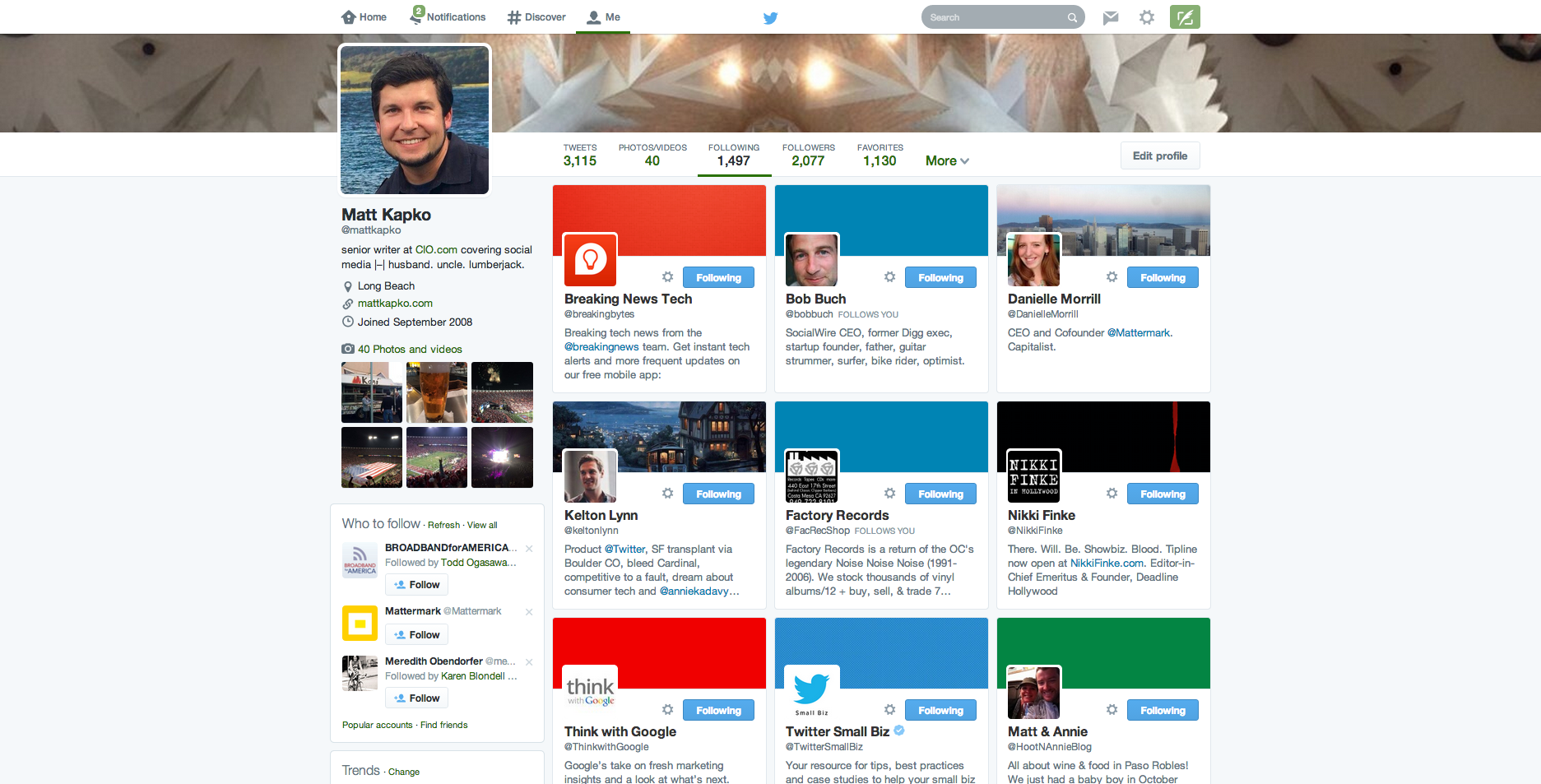View Photos/Videos count 40
1541x784 pixels.
[x=652, y=155]
